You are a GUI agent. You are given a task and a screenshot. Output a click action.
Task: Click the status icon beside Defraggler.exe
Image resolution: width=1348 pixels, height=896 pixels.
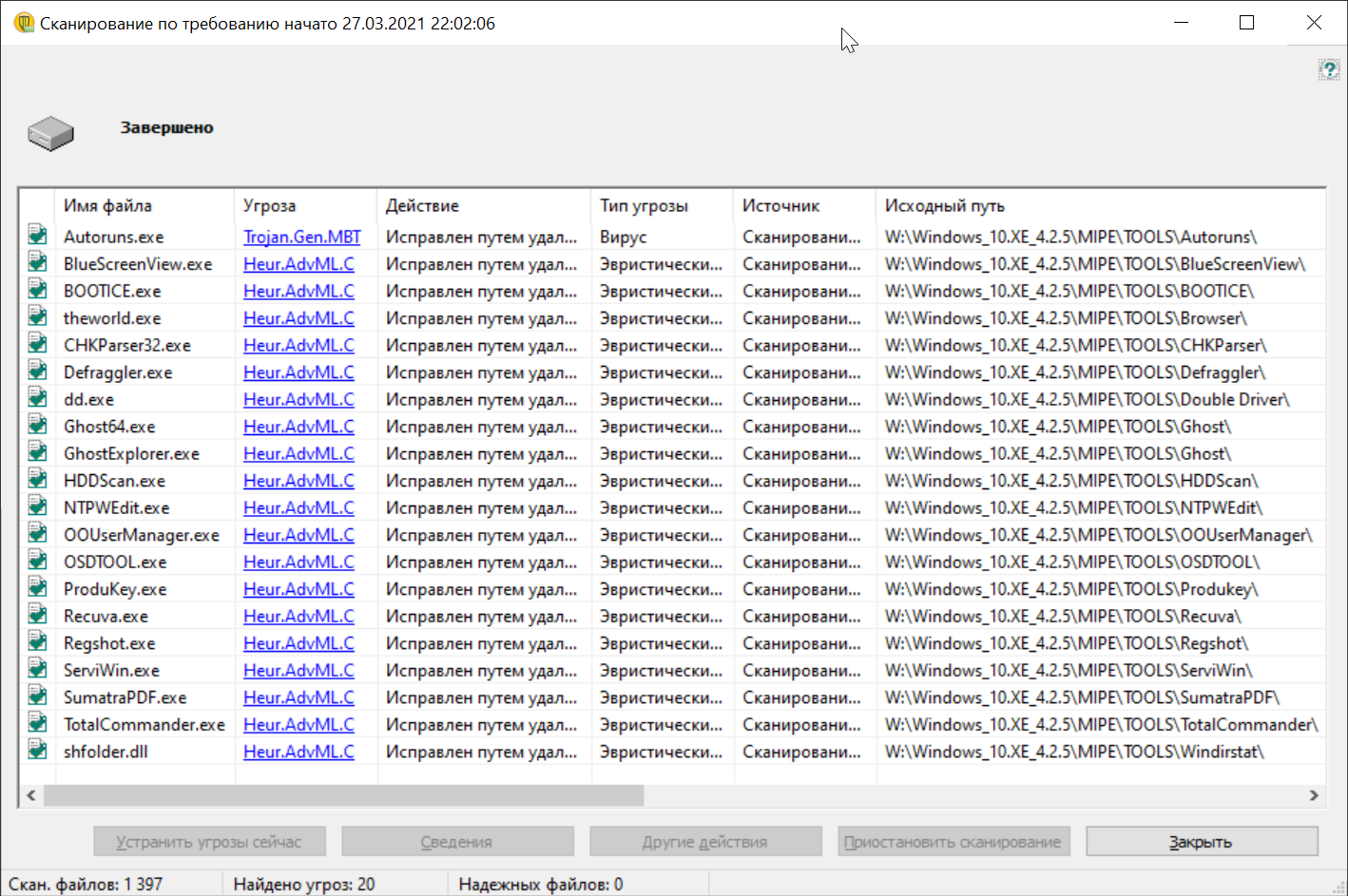37,370
